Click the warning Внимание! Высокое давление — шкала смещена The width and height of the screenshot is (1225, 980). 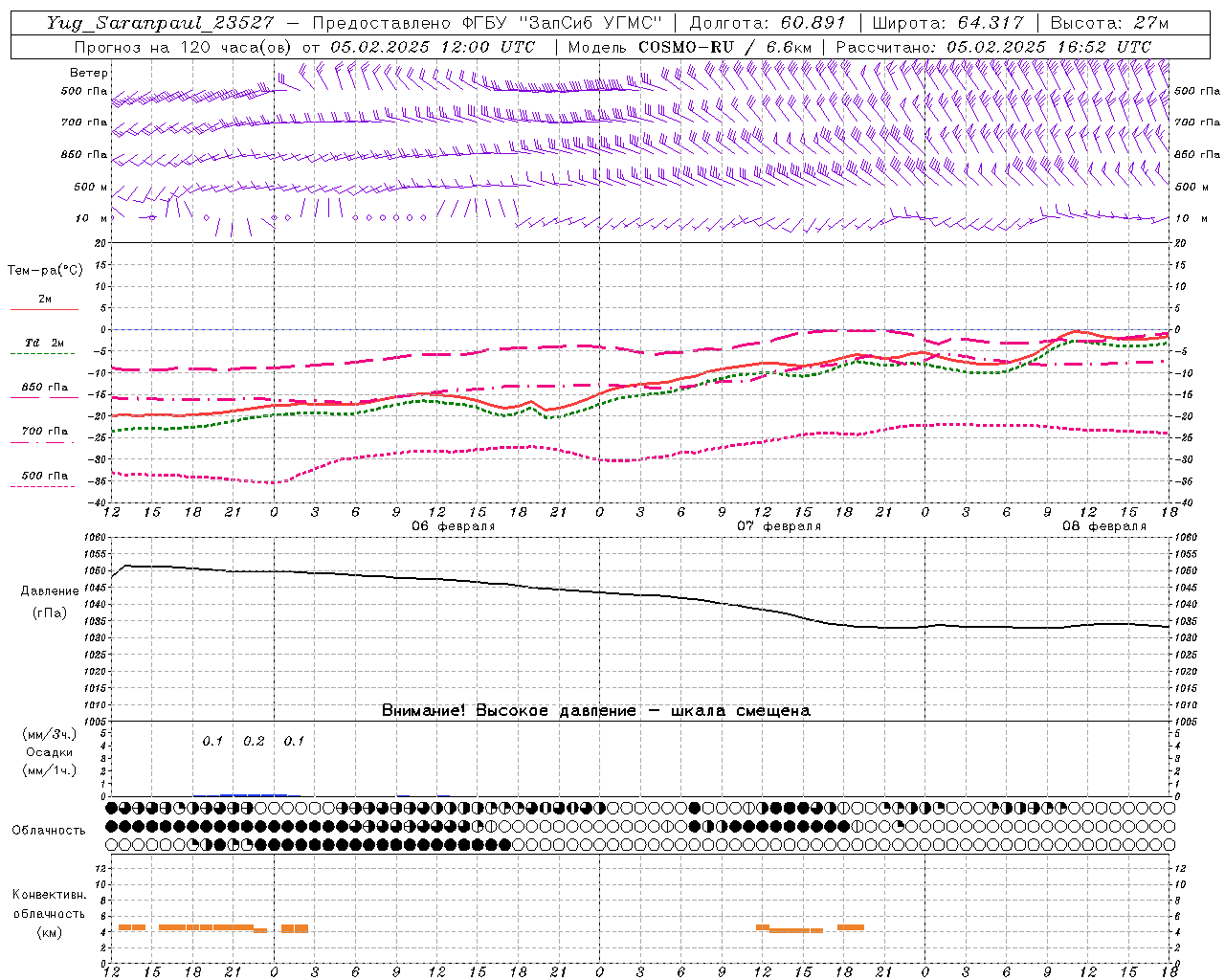point(595,711)
